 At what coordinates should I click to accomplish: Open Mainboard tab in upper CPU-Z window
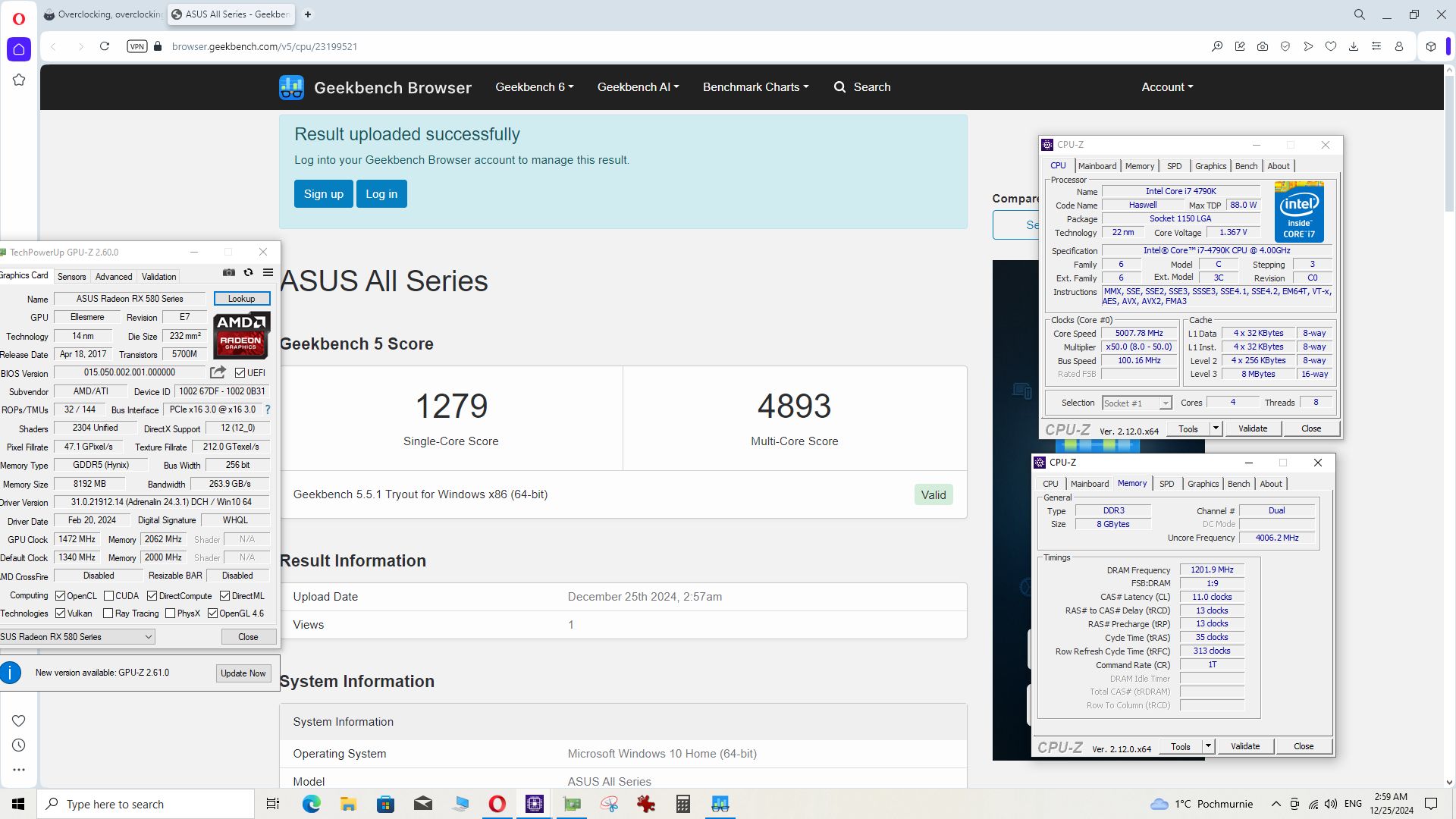[1097, 166]
